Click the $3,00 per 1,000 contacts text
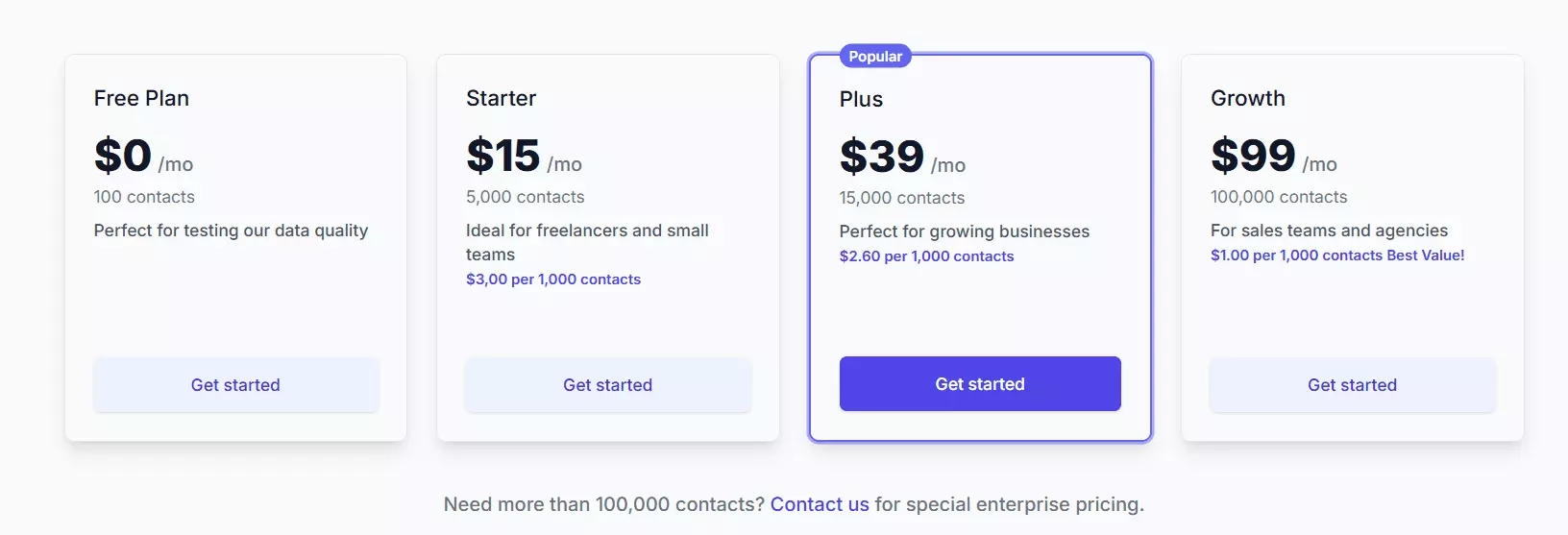Viewport: 1568px width, 535px height. 553,280
